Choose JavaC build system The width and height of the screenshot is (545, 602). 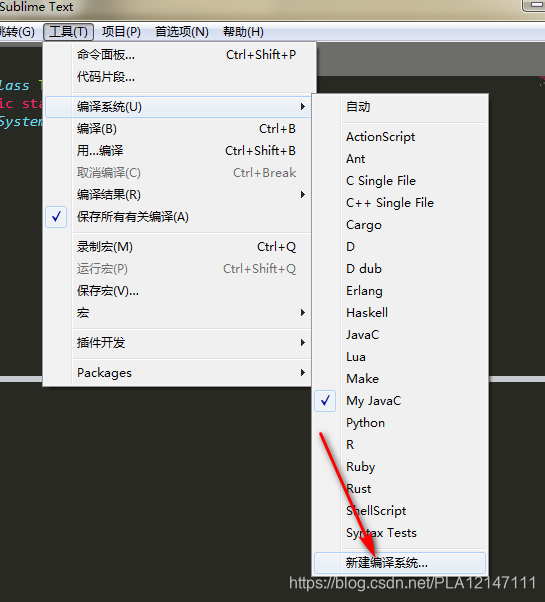(x=400, y=334)
